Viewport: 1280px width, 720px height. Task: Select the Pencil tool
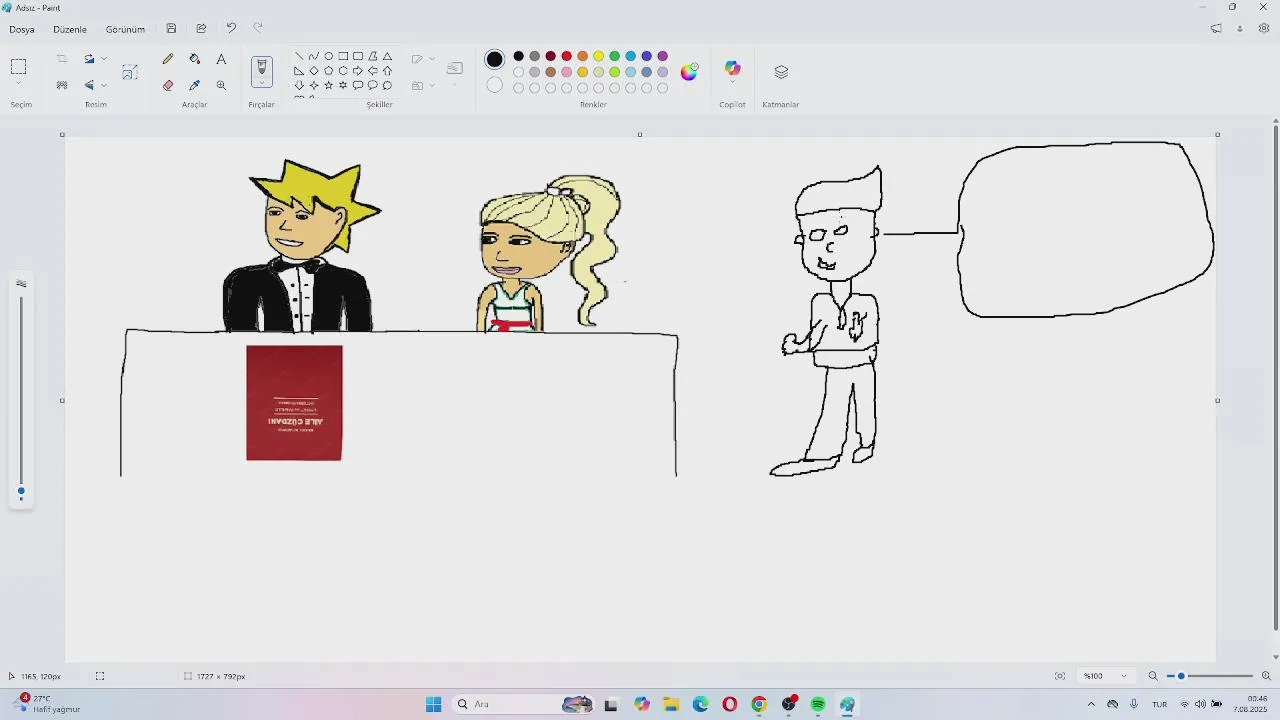(168, 59)
